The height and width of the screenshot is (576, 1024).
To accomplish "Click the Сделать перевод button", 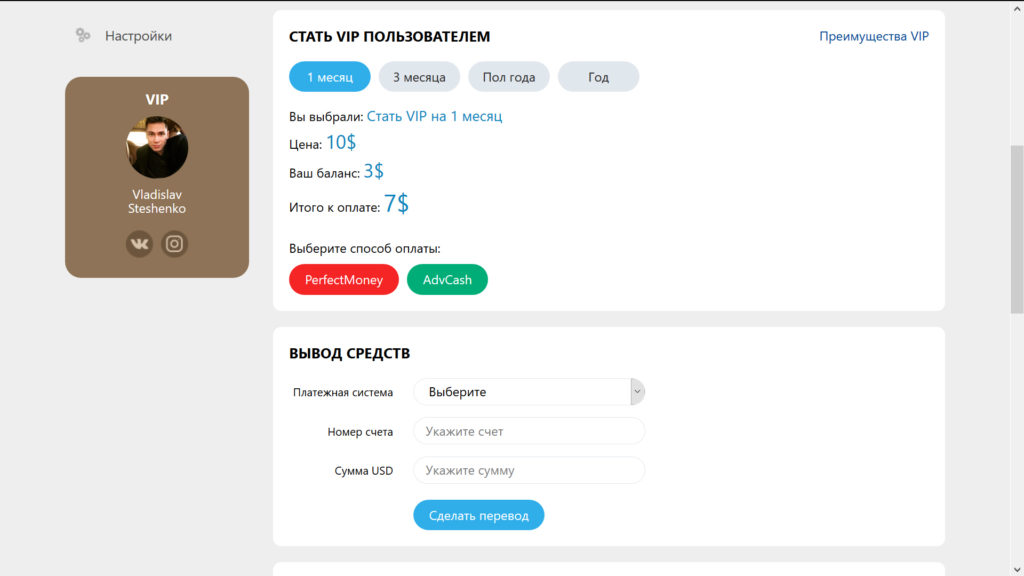I will coord(479,515).
